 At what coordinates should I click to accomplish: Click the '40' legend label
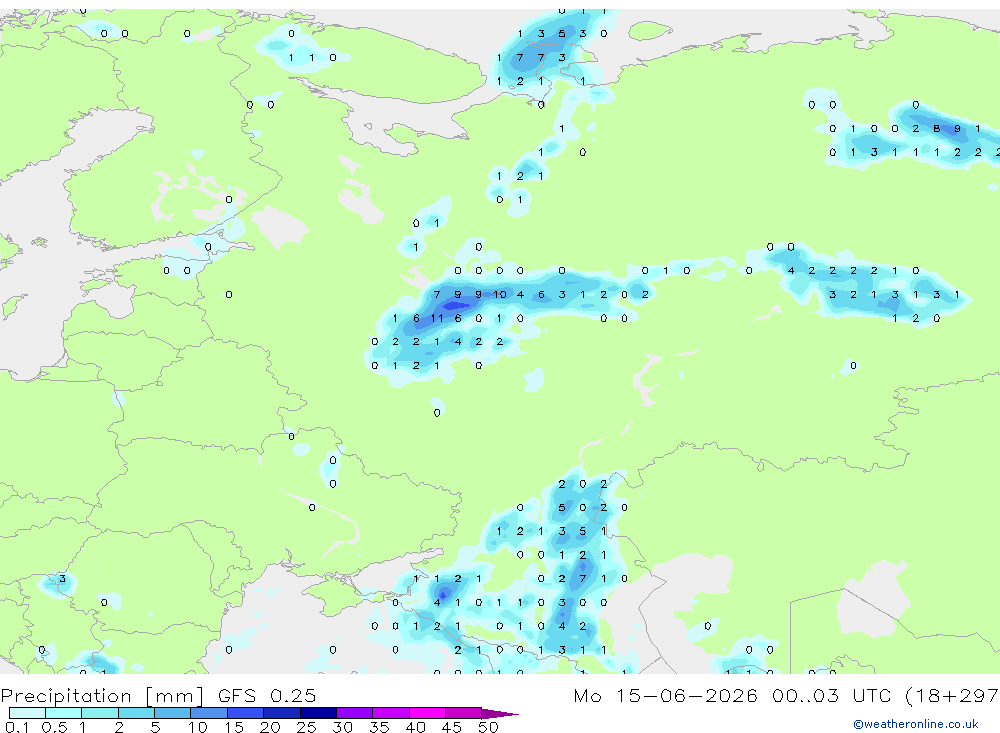pyautogui.click(x=416, y=727)
